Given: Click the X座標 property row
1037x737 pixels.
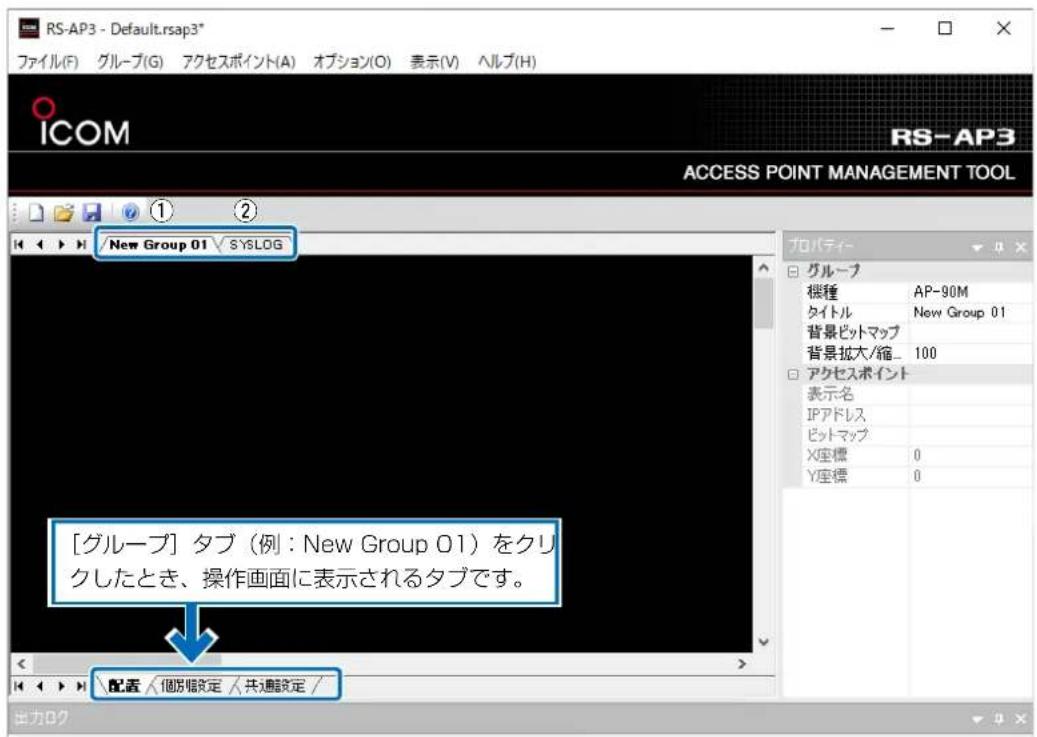Looking at the screenshot, I should [915, 456].
